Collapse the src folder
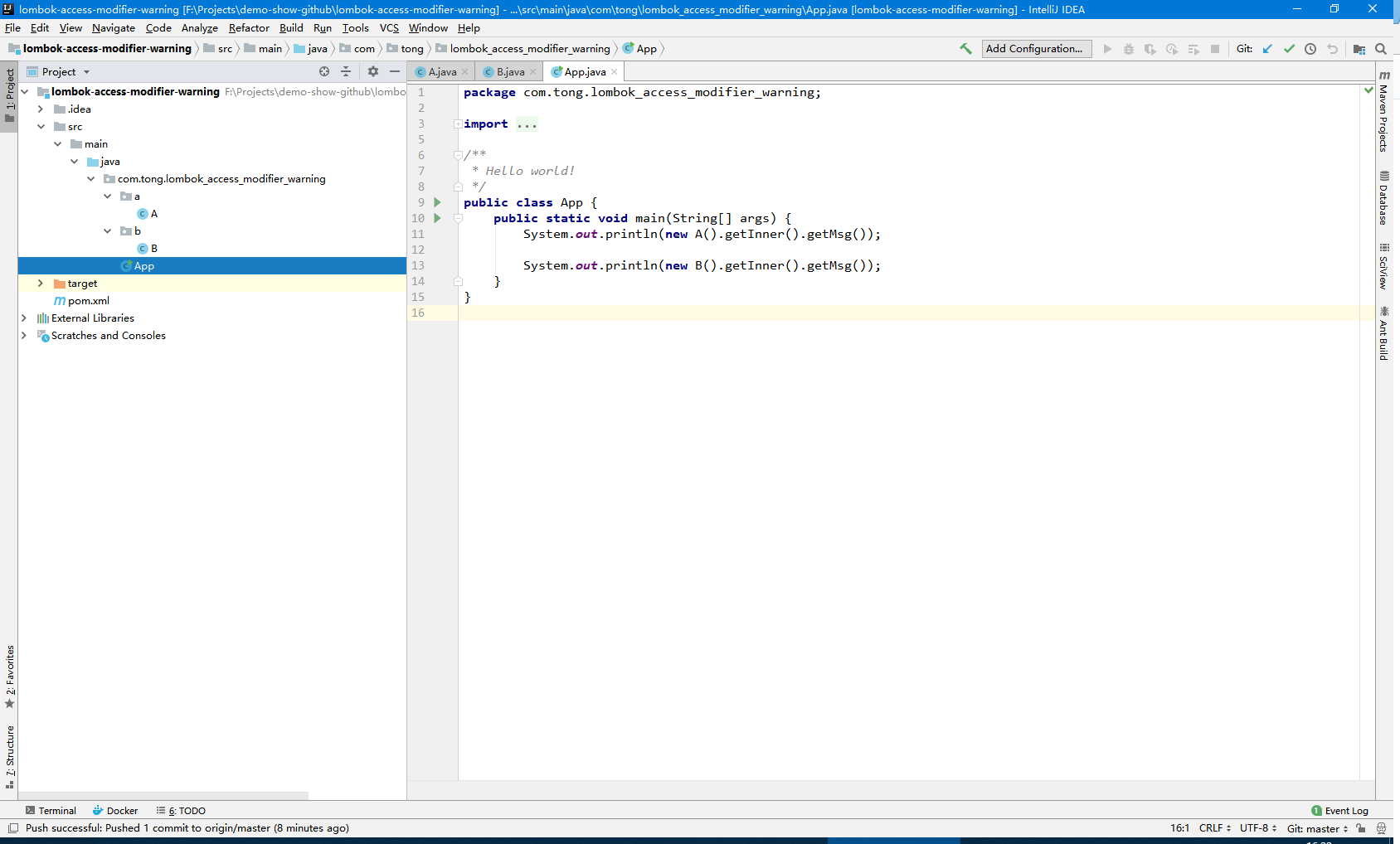1400x844 pixels. (41, 126)
